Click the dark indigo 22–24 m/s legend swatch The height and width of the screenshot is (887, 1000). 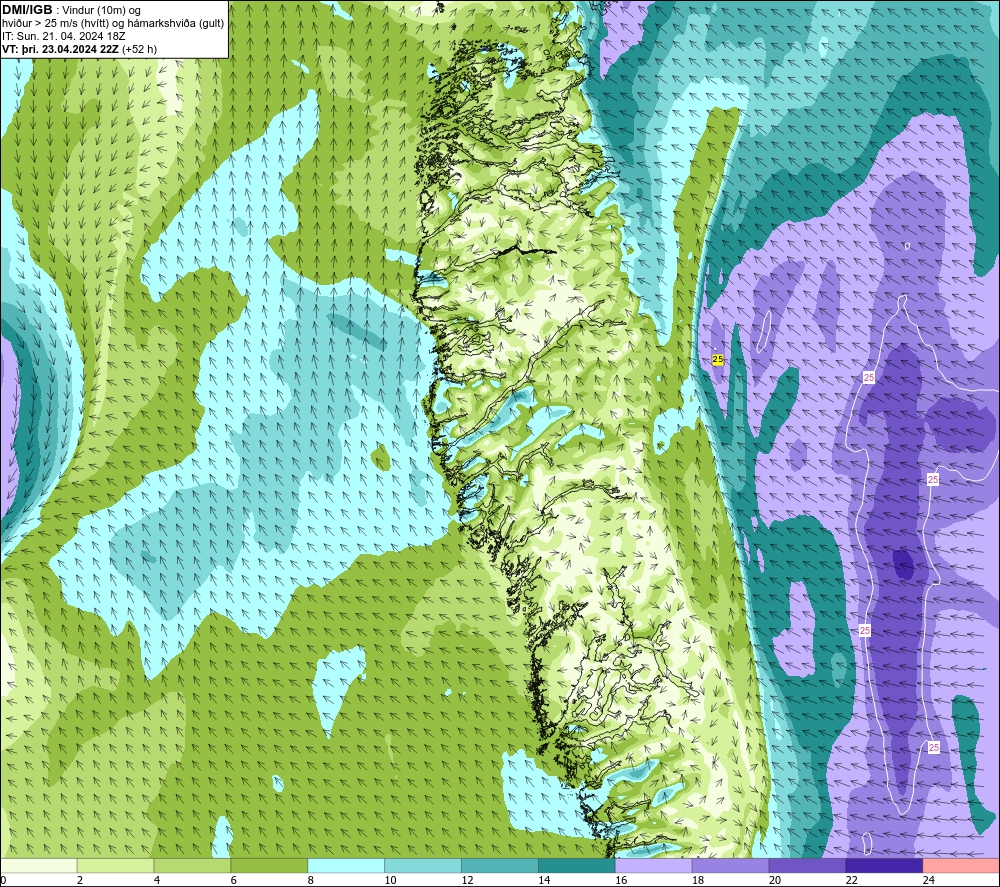(x=884, y=866)
